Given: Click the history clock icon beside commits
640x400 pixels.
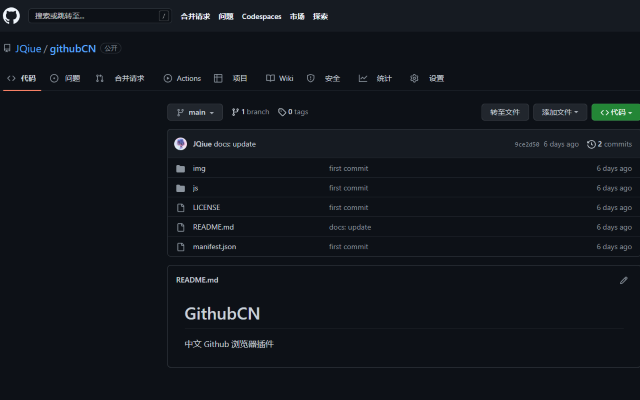Looking at the screenshot, I should coord(591,144).
